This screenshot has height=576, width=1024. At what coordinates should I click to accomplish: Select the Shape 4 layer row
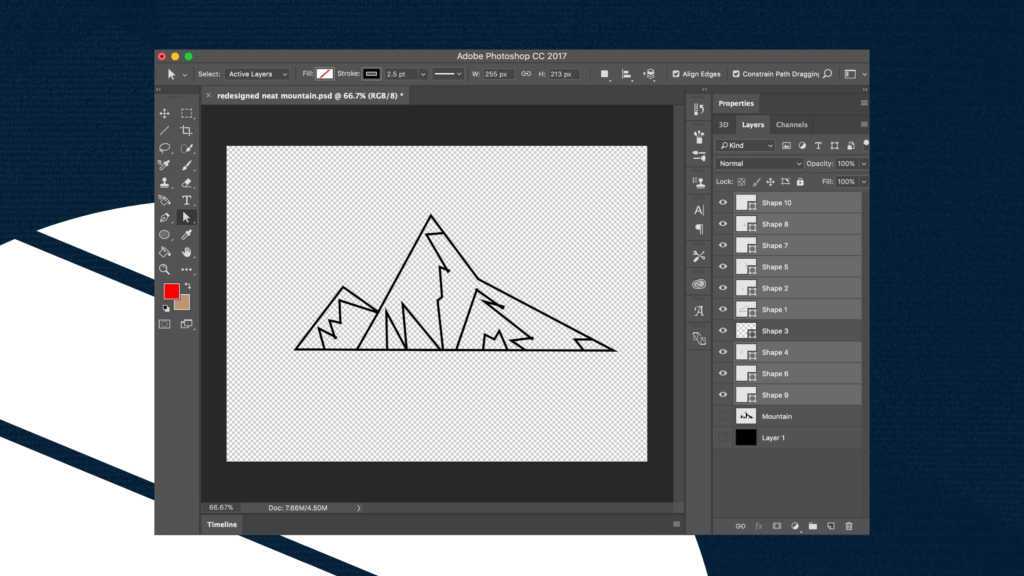pyautogui.click(x=788, y=352)
